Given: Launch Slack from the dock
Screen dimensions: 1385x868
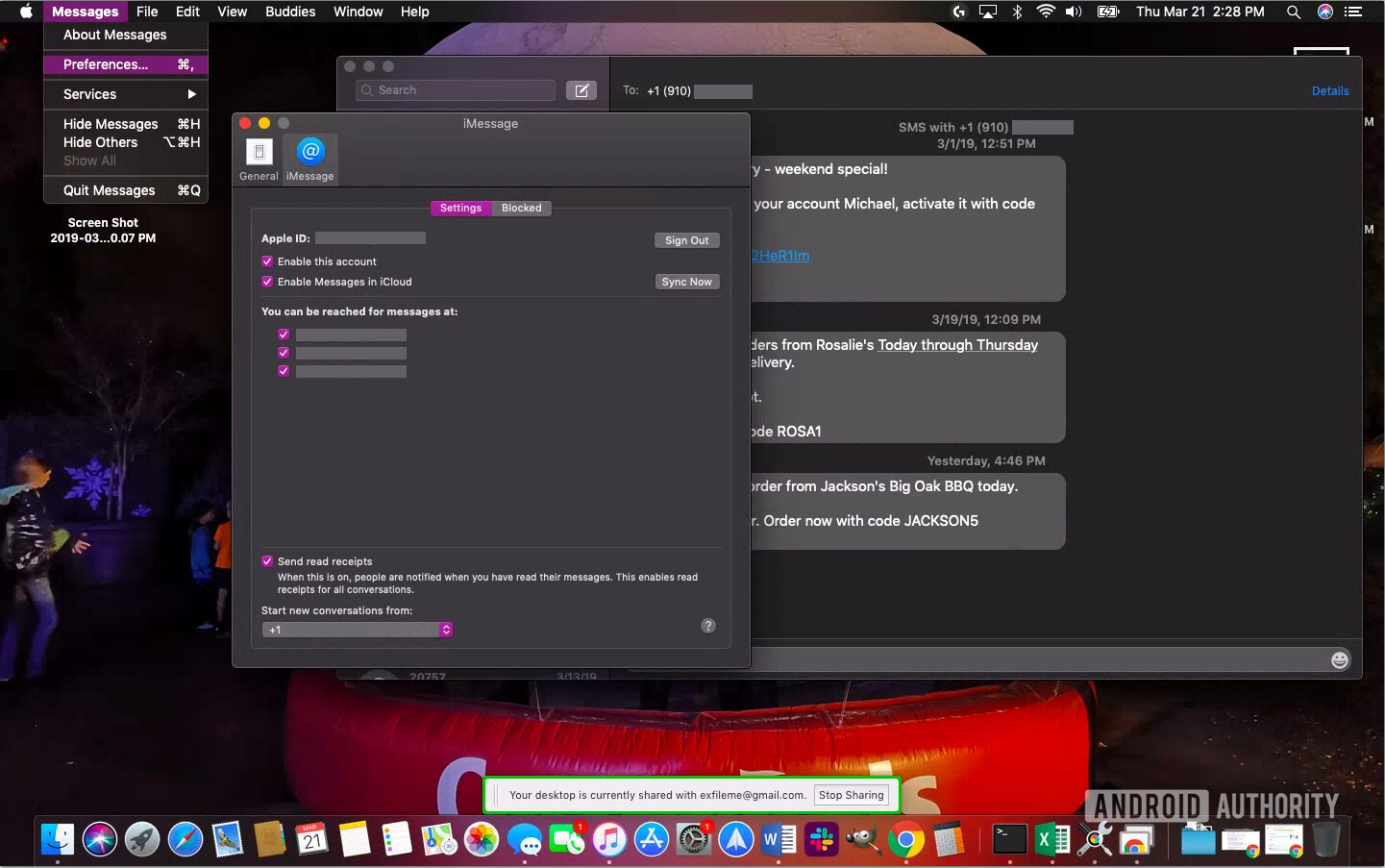Looking at the screenshot, I should click(x=821, y=839).
